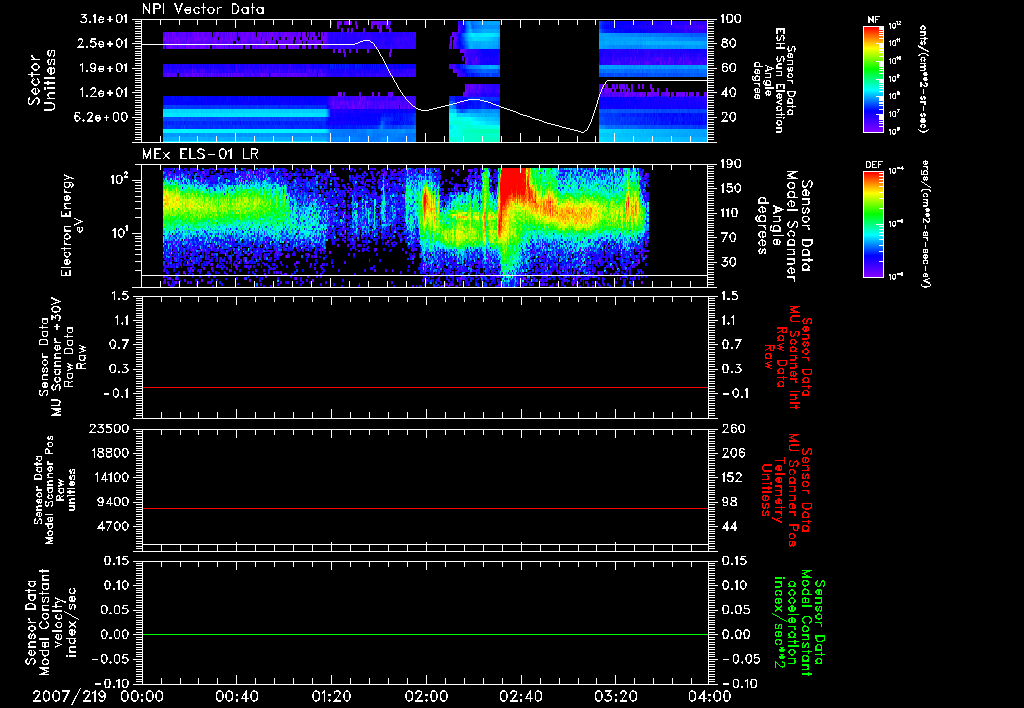Click the 2.5e+01 sector tick label
The width and height of the screenshot is (1024, 708).
pos(104,43)
